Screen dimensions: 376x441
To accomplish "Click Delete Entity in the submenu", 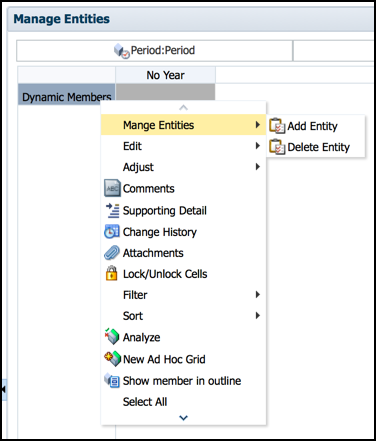I will (x=315, y=147).
